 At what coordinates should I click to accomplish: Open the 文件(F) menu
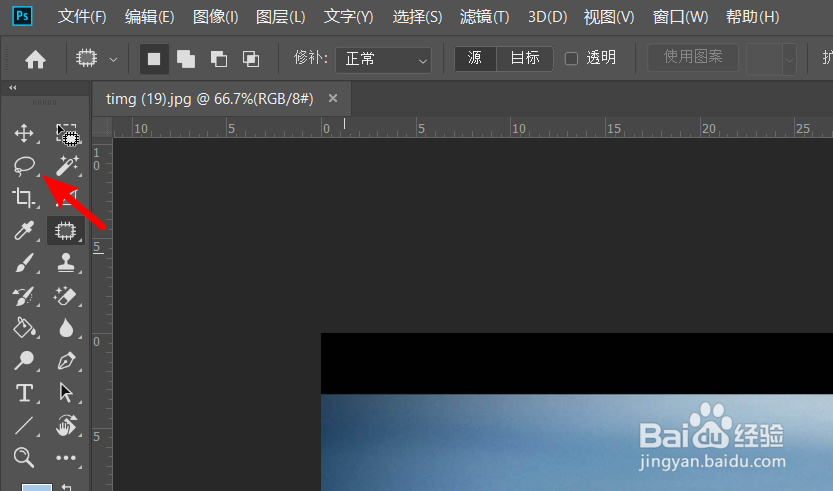[82, 17]
